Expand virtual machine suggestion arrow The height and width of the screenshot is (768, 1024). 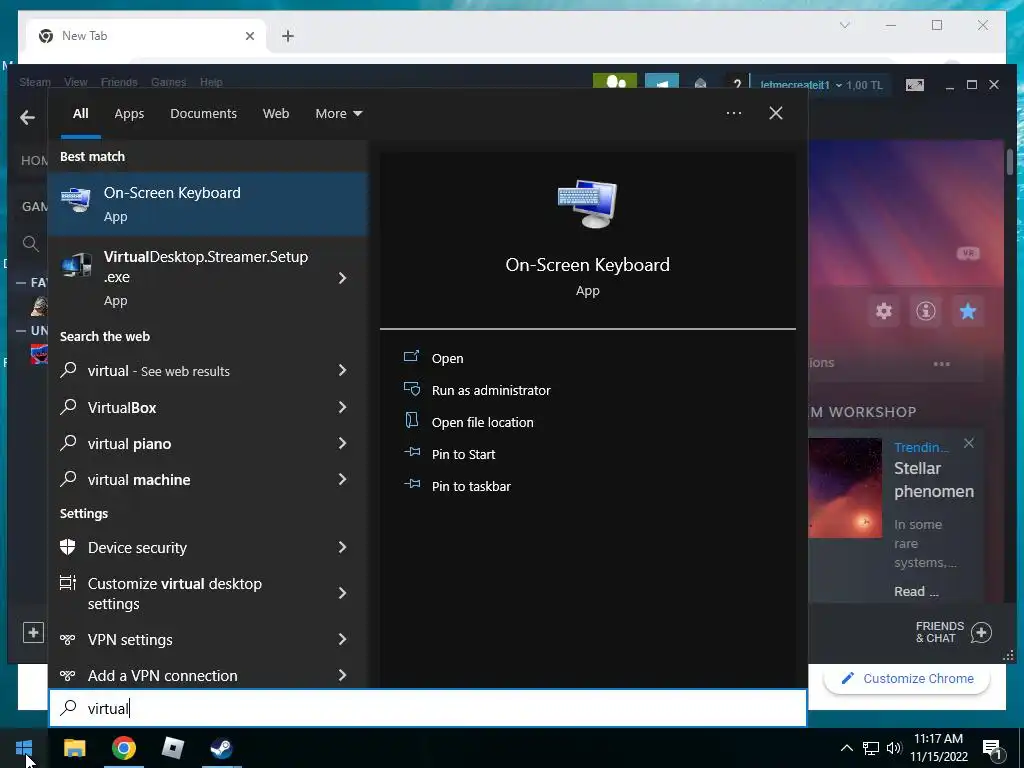tap(342, 479)
